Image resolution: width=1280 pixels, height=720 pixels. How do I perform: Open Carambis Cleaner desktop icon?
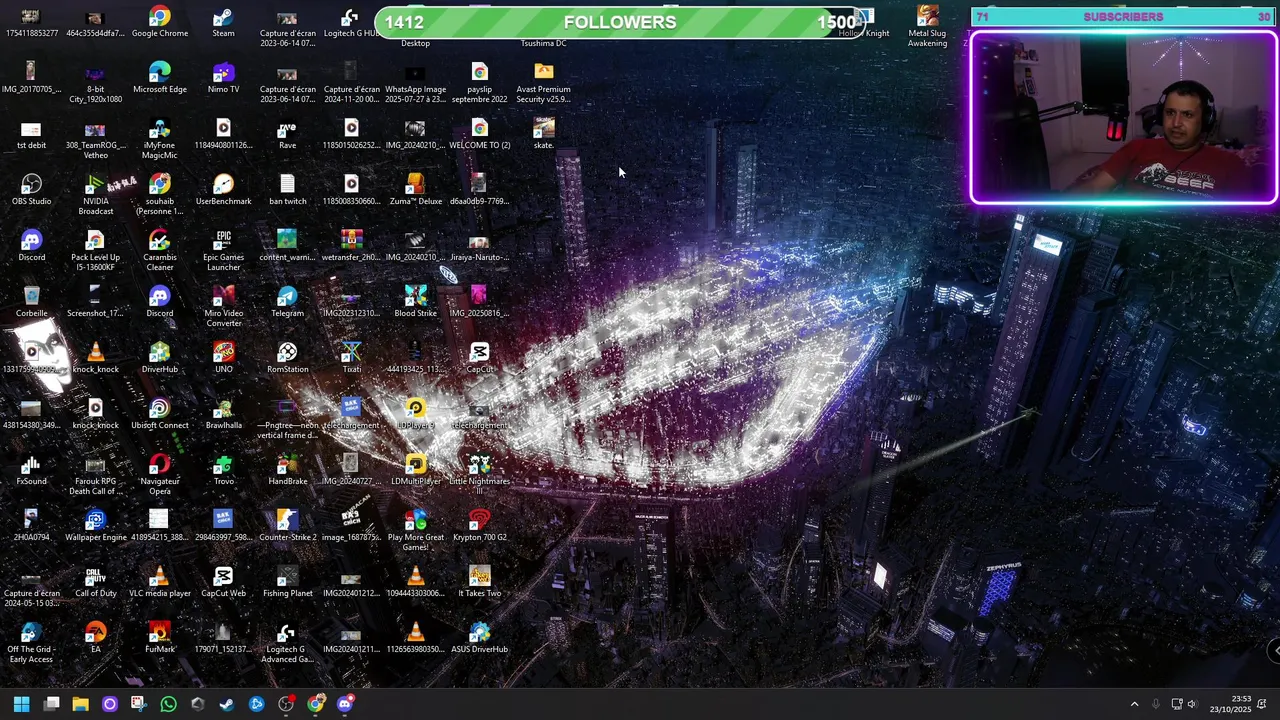tap(160, 252)
